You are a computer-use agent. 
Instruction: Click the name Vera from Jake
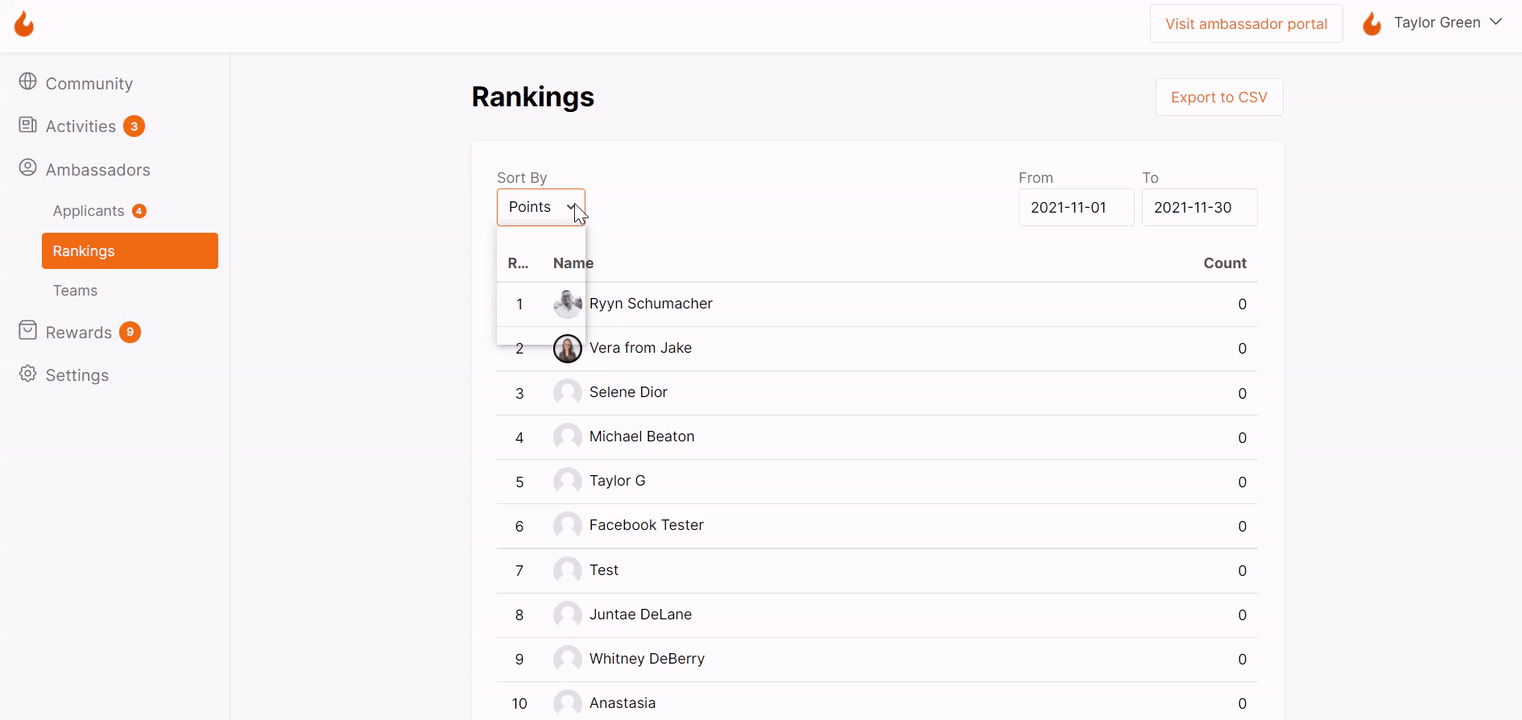coord(640,348)
